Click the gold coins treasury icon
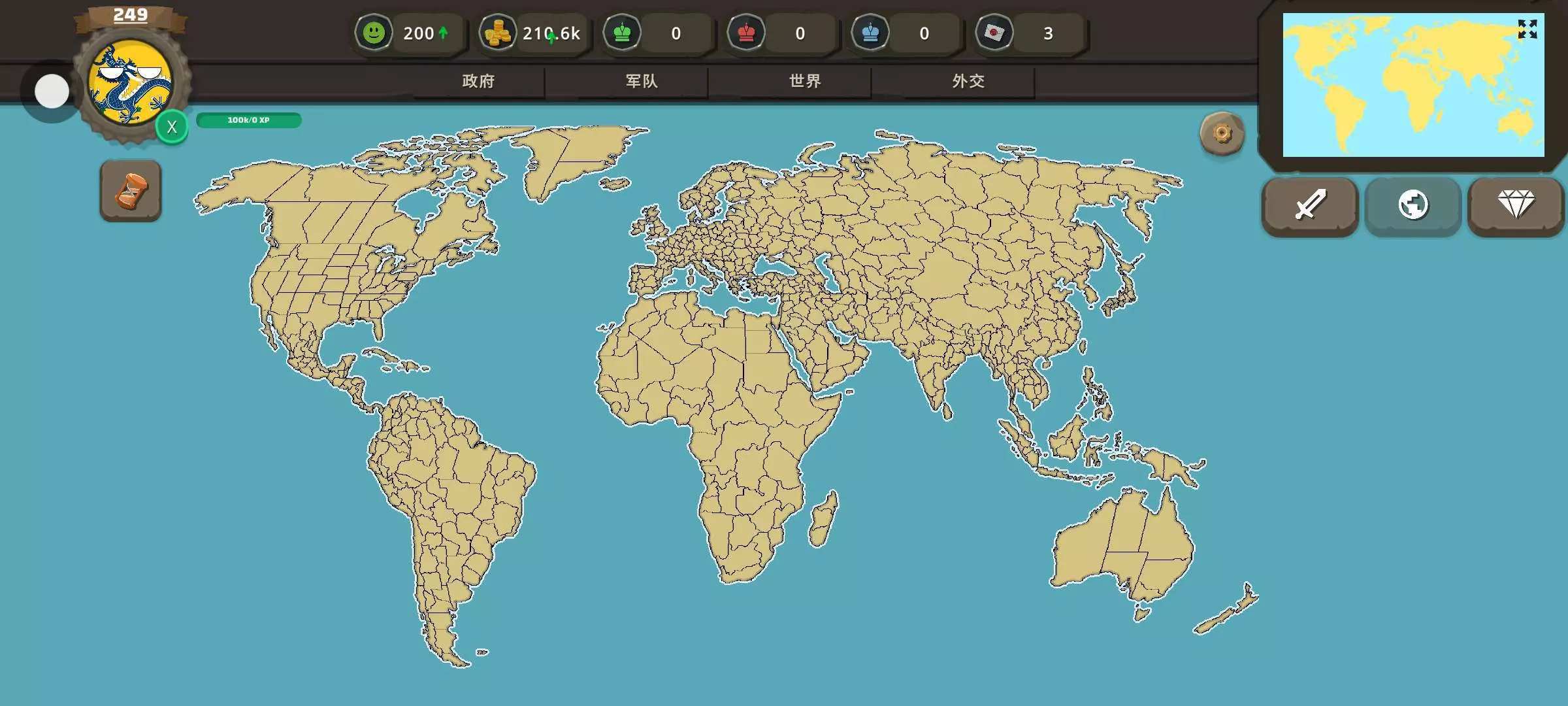This screenshot has width=1568, height=706. pos(498,33)
